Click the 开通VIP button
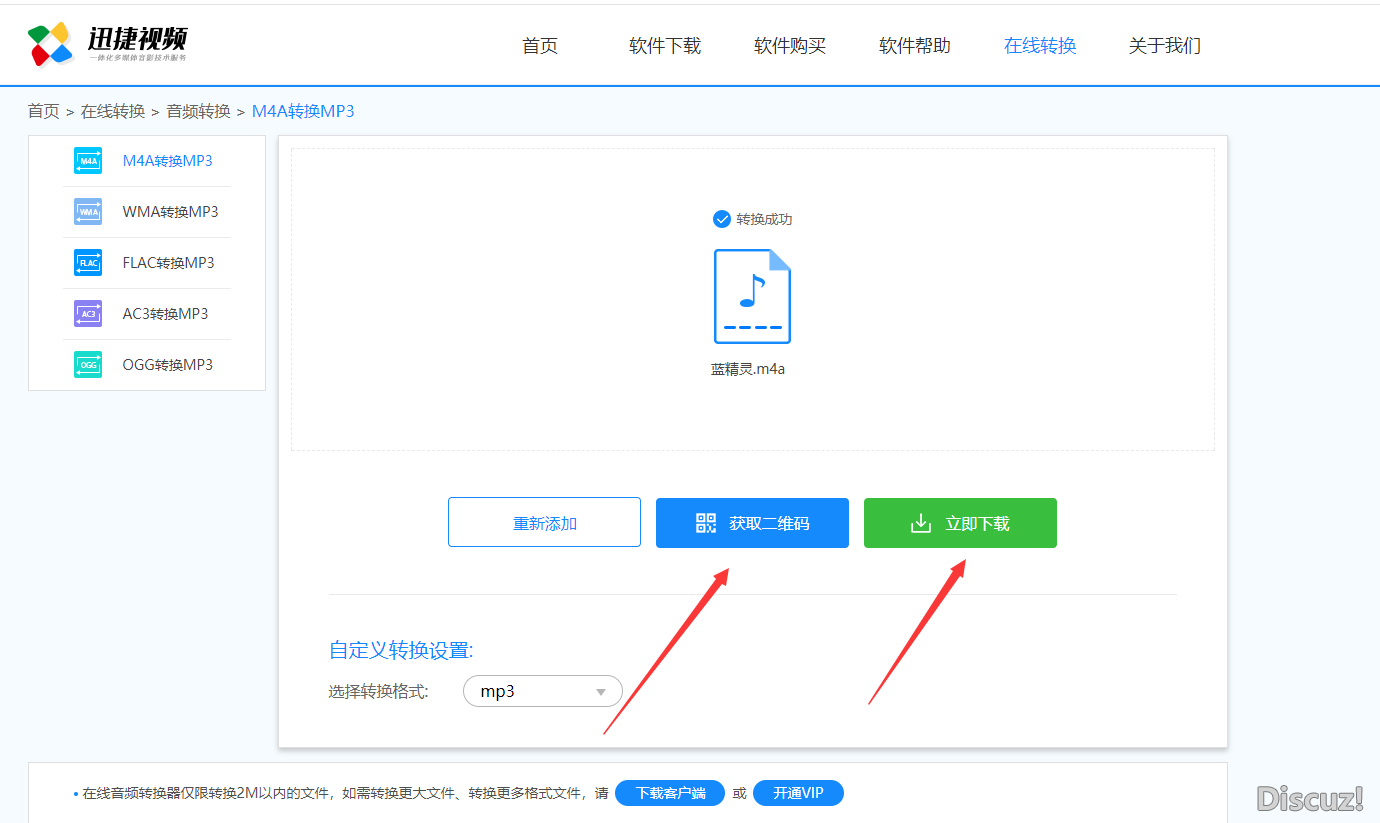1380x823 pixels. [x=798, y=793]
